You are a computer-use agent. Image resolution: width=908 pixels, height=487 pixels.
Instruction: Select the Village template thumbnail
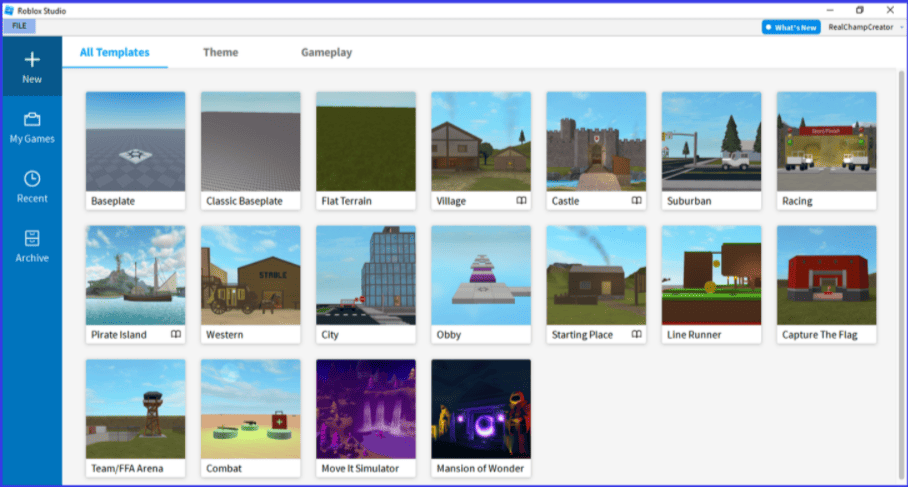(481, 141)
